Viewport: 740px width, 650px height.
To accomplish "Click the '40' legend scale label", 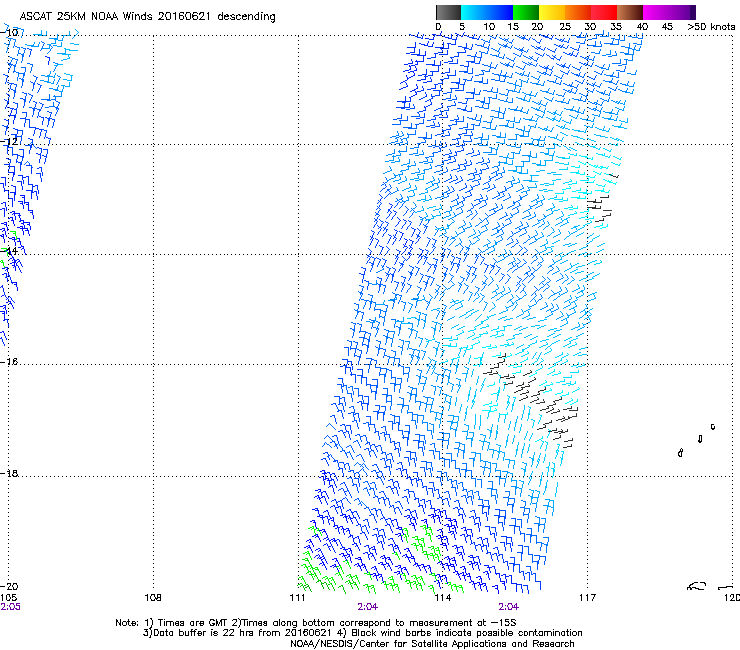I will tap(642, 27).
